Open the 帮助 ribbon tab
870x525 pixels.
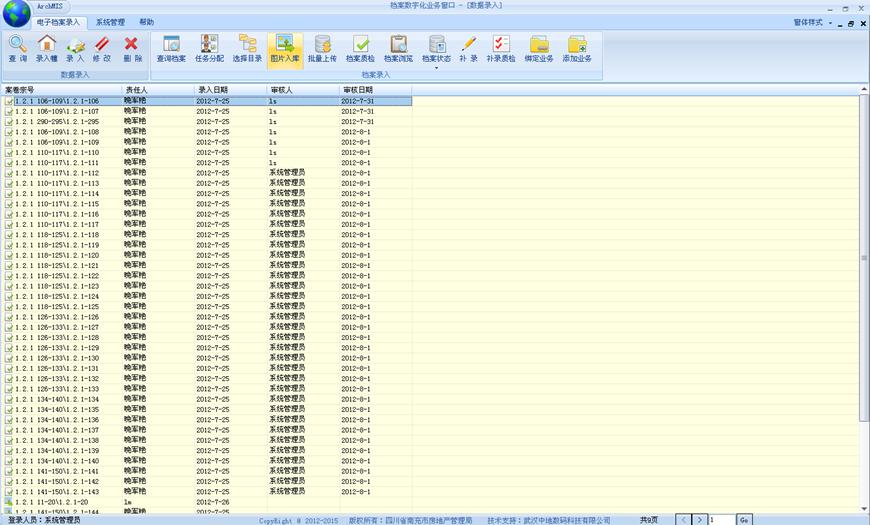click(146, 22)
